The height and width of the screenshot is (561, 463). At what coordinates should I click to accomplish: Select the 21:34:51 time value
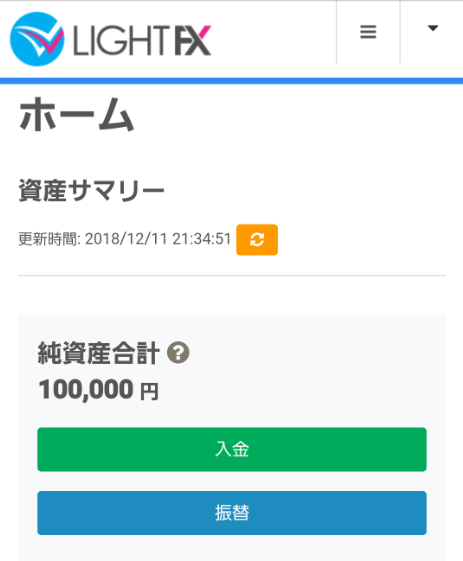click(202, 239)
